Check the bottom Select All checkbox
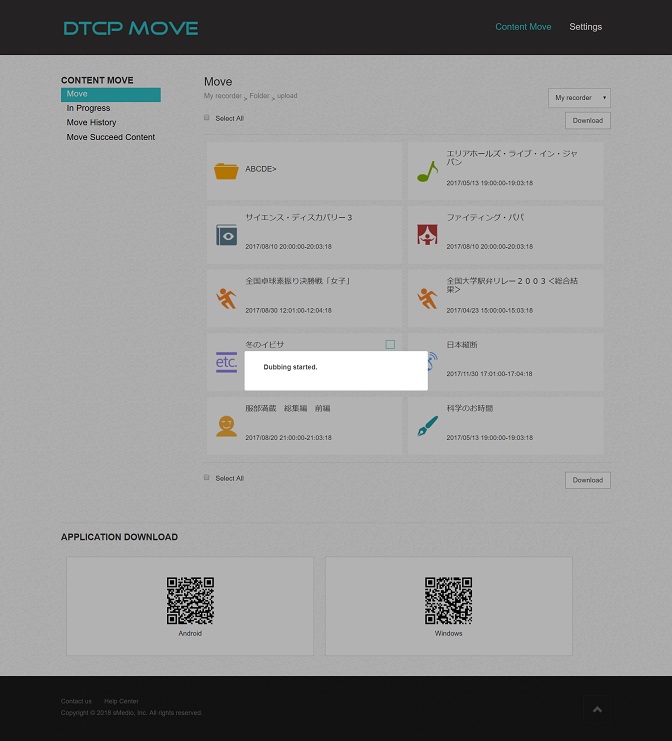 click(207, 478)
